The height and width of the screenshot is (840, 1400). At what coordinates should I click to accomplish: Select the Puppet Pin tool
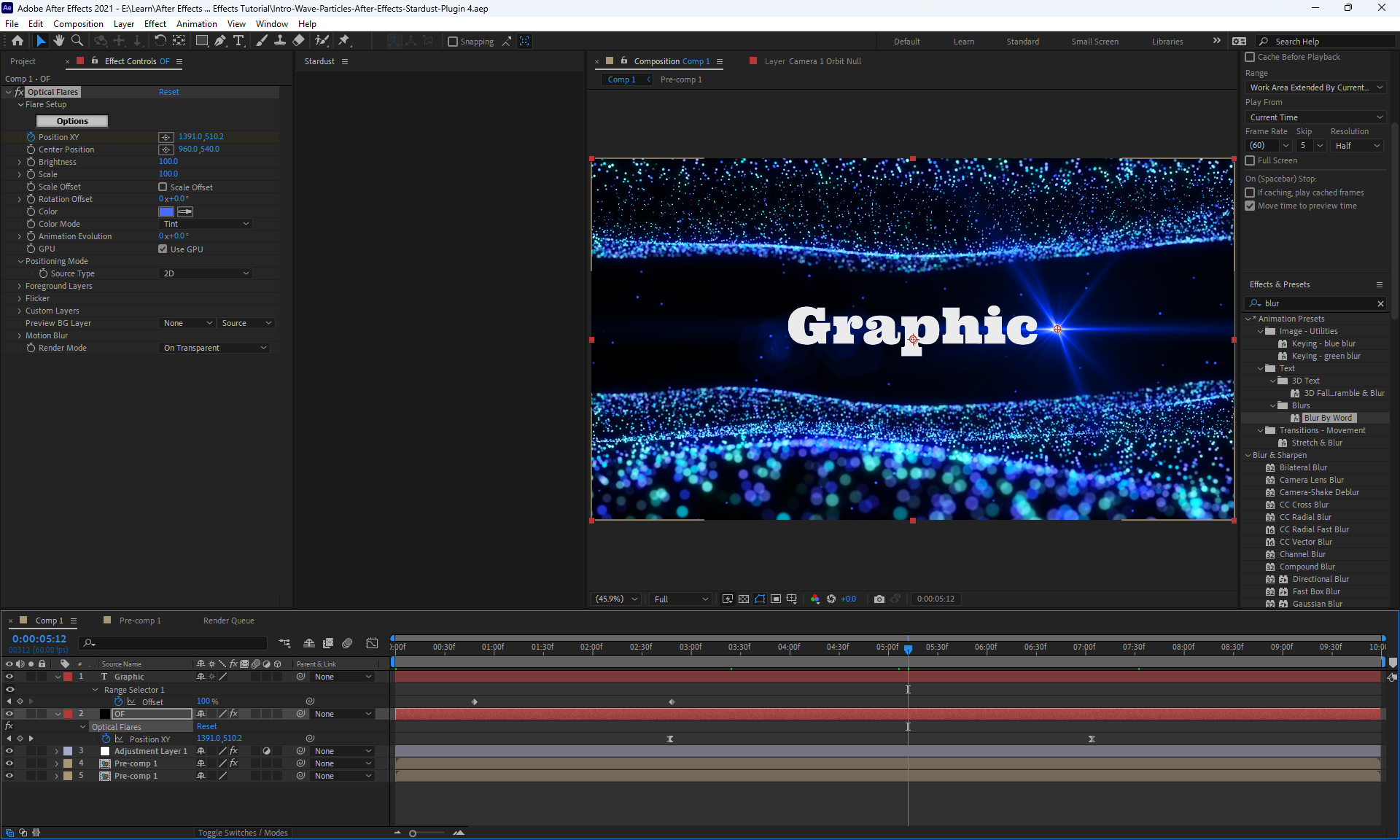pos(344,41)
